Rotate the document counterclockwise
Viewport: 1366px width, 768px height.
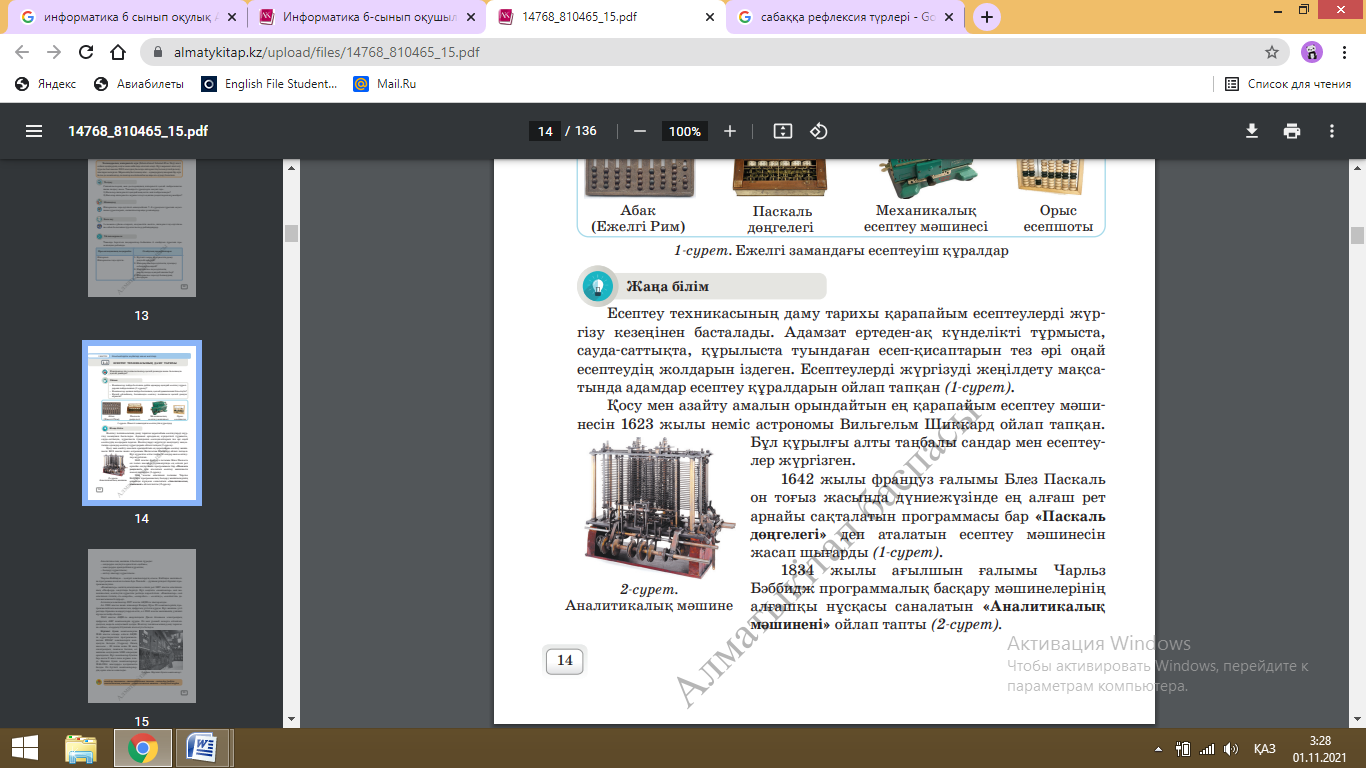(x=819, y=131)
